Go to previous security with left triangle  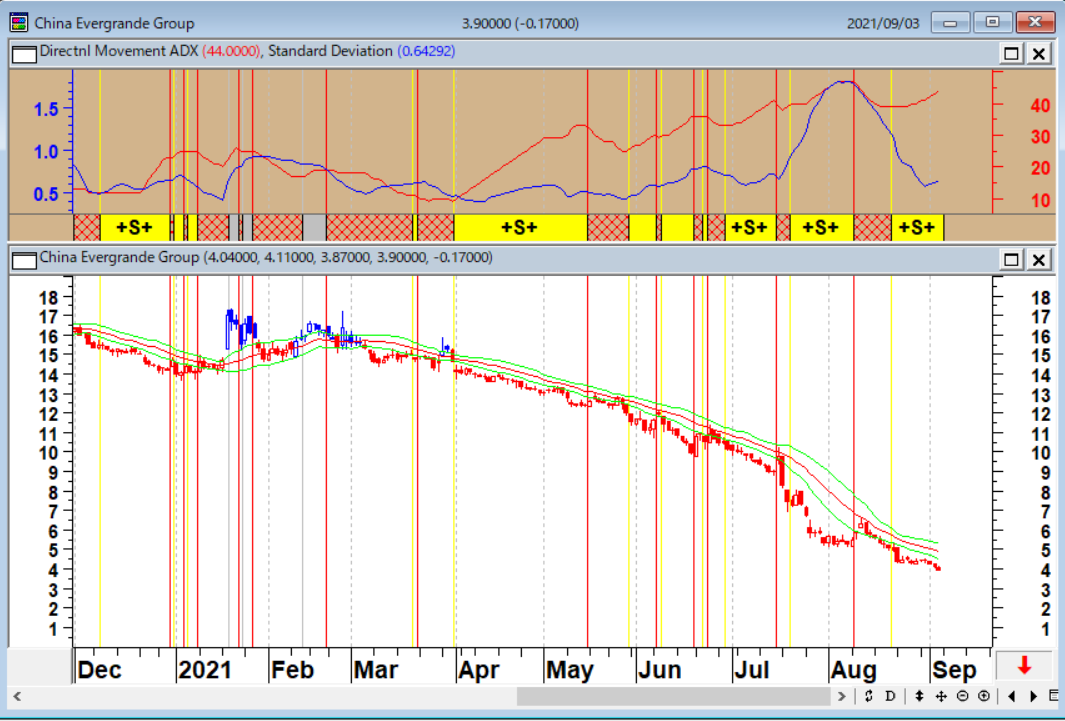click(1012, 696)
